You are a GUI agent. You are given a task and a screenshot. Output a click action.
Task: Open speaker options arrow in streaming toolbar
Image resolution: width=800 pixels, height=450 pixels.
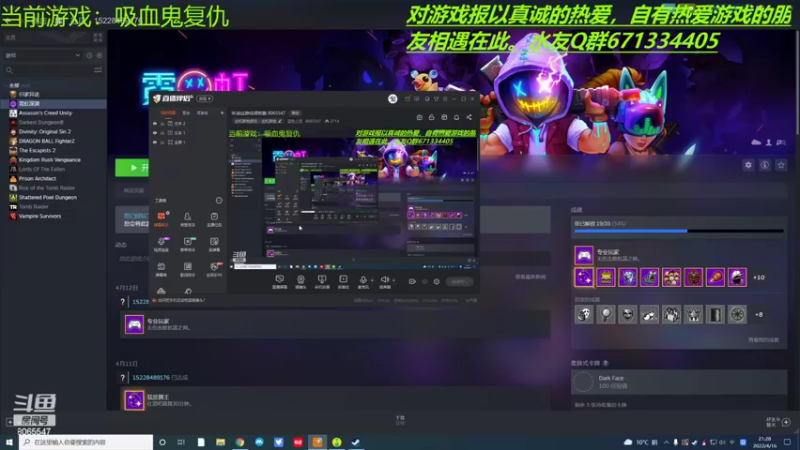tap(393, 280)
